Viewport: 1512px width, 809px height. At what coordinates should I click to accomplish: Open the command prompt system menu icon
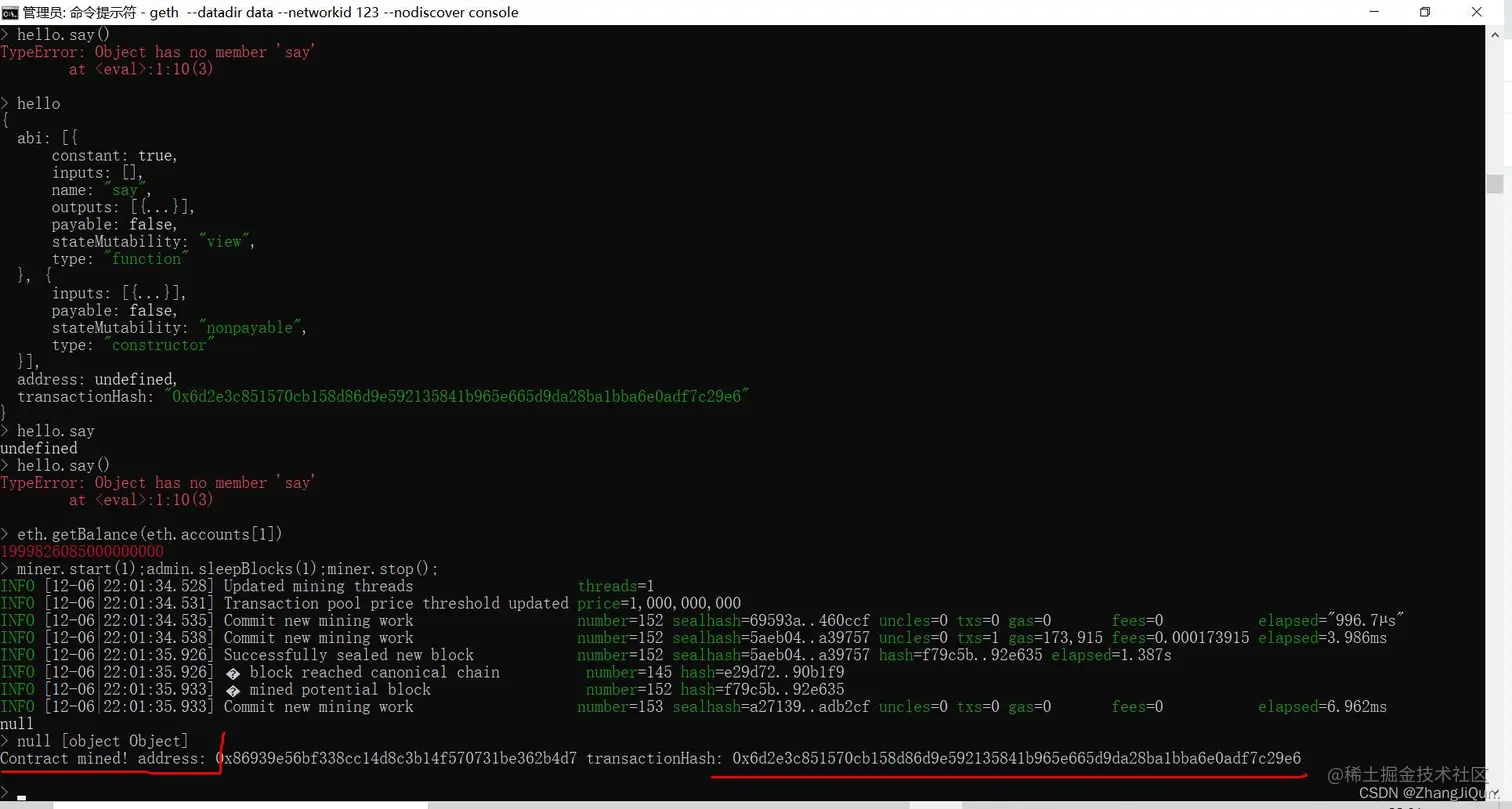(x=10, y=12)
